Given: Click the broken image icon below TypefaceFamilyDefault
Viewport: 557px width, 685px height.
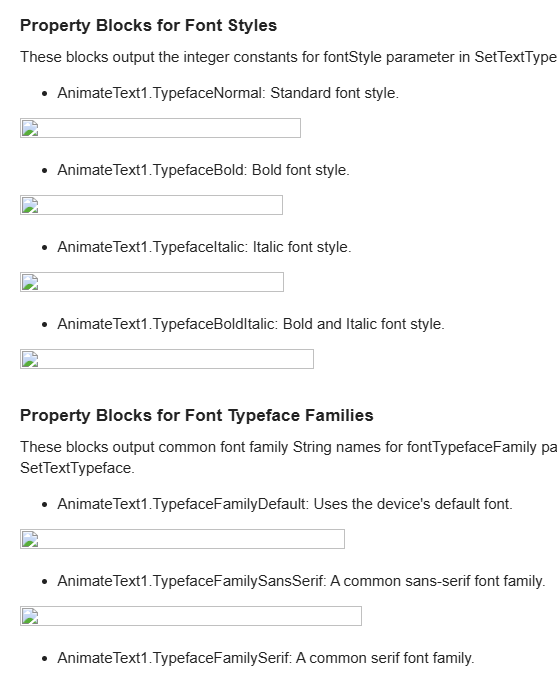Looking at the screenshot, I should point(30,539).
